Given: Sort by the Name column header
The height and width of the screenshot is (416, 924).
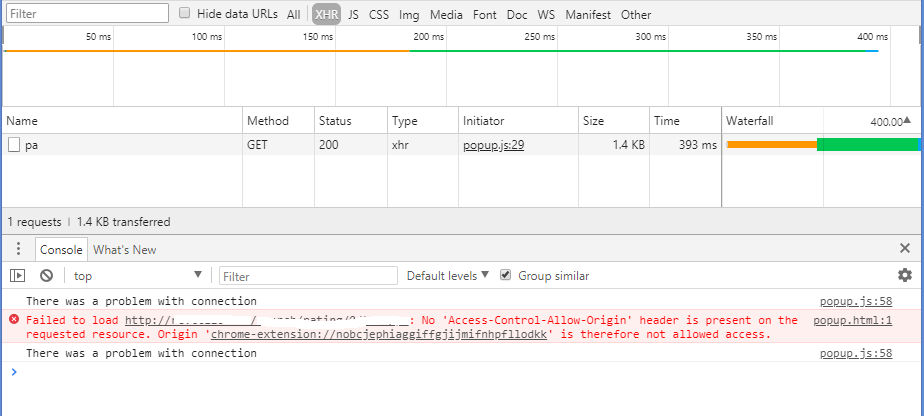Looking at the screenshot, I should [x=122, y=121].
